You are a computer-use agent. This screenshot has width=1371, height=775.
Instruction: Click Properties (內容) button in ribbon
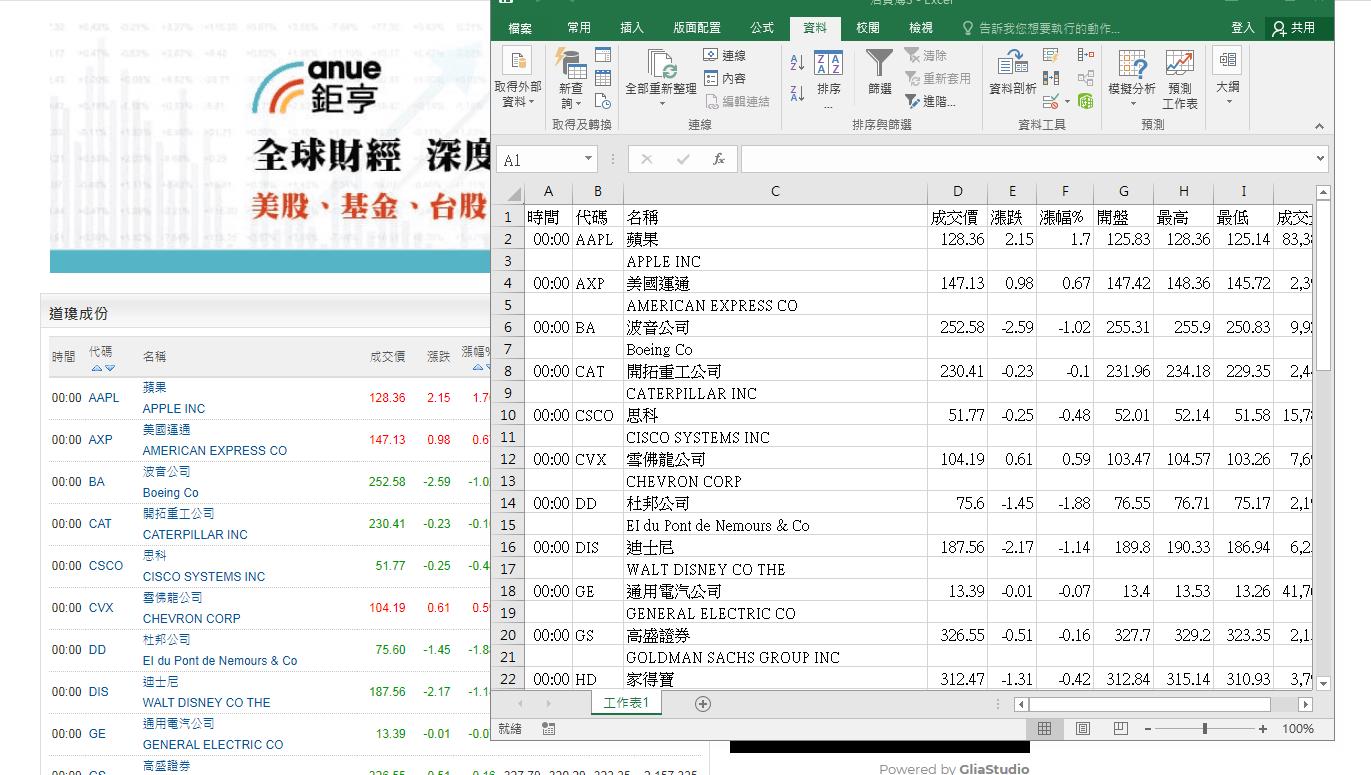(724, 78)
